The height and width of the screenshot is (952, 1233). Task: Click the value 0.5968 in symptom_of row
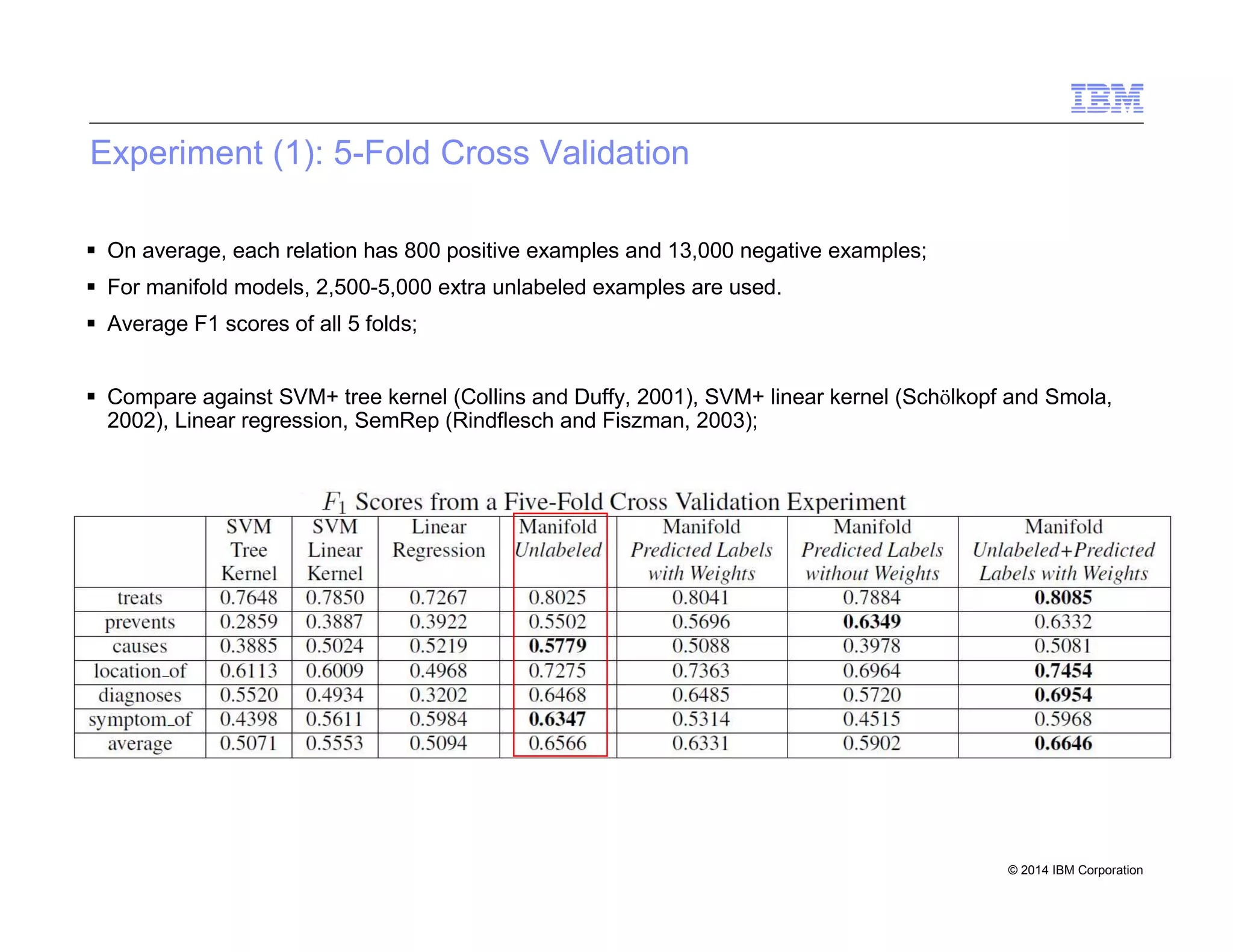point(1063,719)
